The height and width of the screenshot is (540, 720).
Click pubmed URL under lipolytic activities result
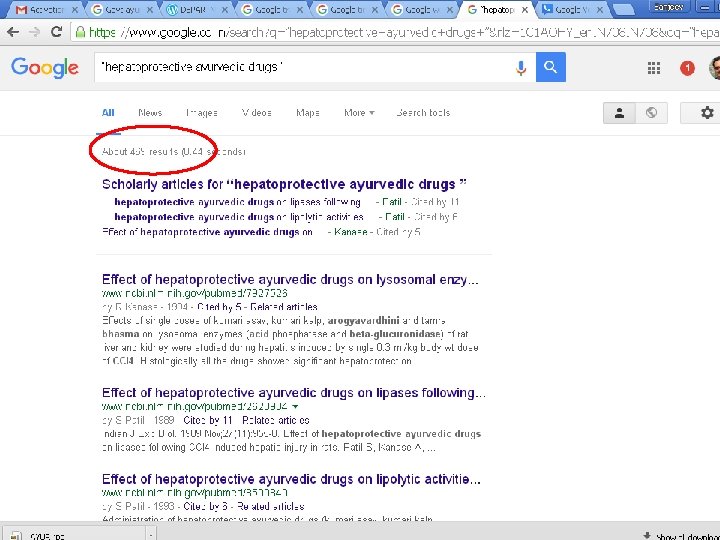pyautogui.click(x=195, y=493)
